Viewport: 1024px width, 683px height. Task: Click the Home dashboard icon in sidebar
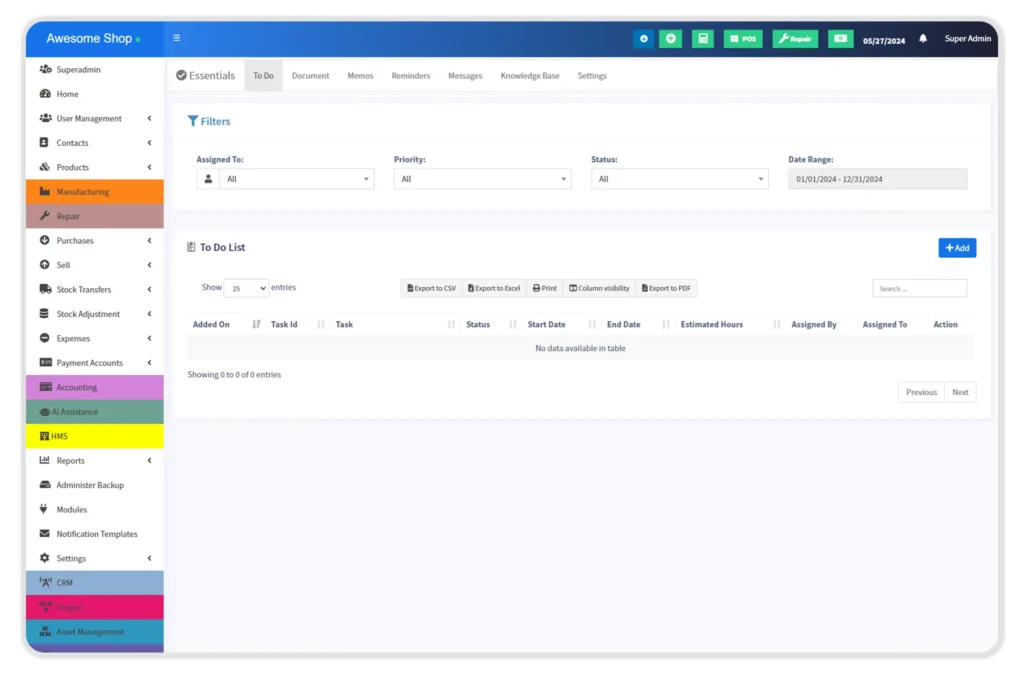pyautogui.click(x=45, y=94)
